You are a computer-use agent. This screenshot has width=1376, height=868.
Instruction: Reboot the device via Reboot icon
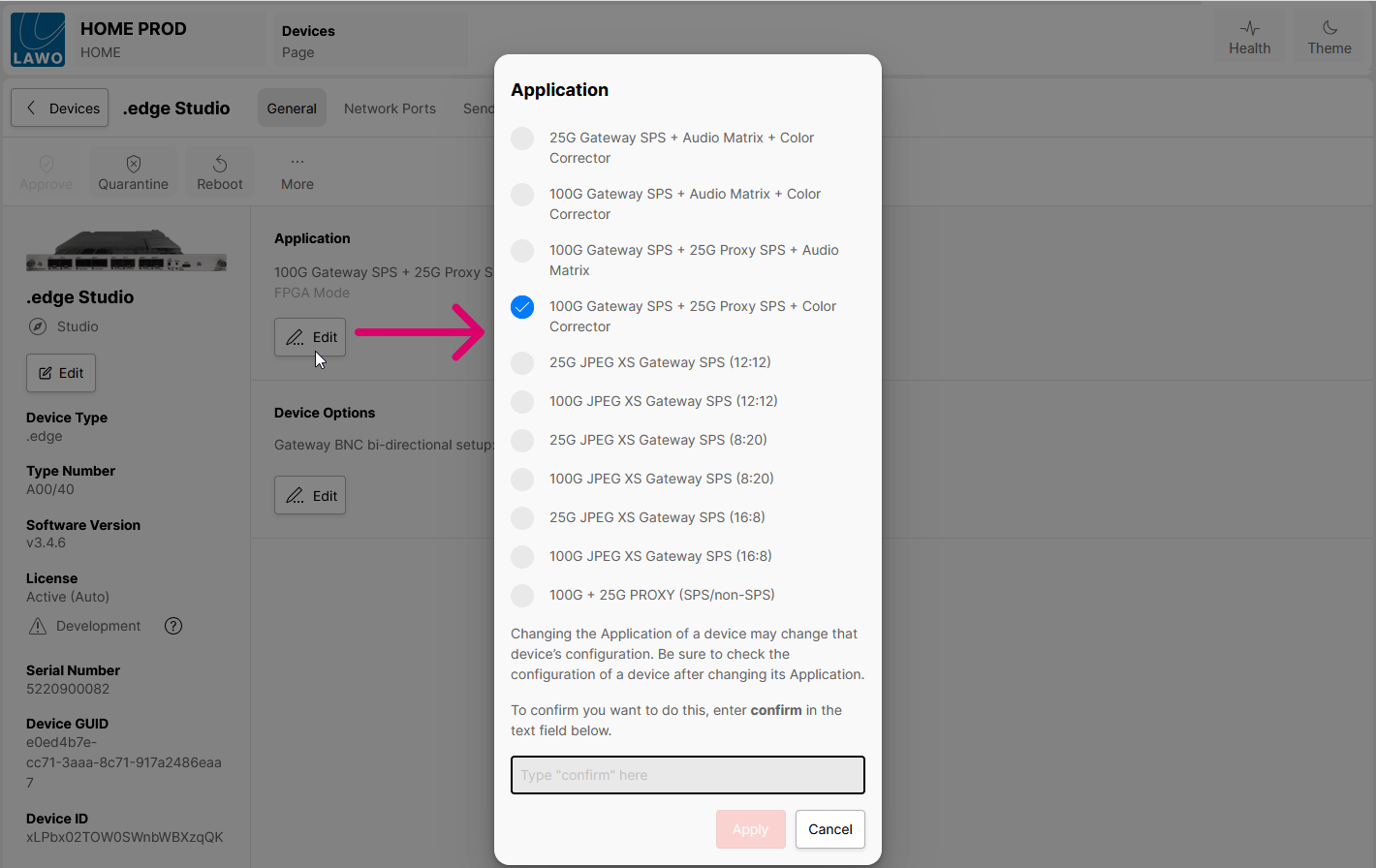click(x=220, y=164)
